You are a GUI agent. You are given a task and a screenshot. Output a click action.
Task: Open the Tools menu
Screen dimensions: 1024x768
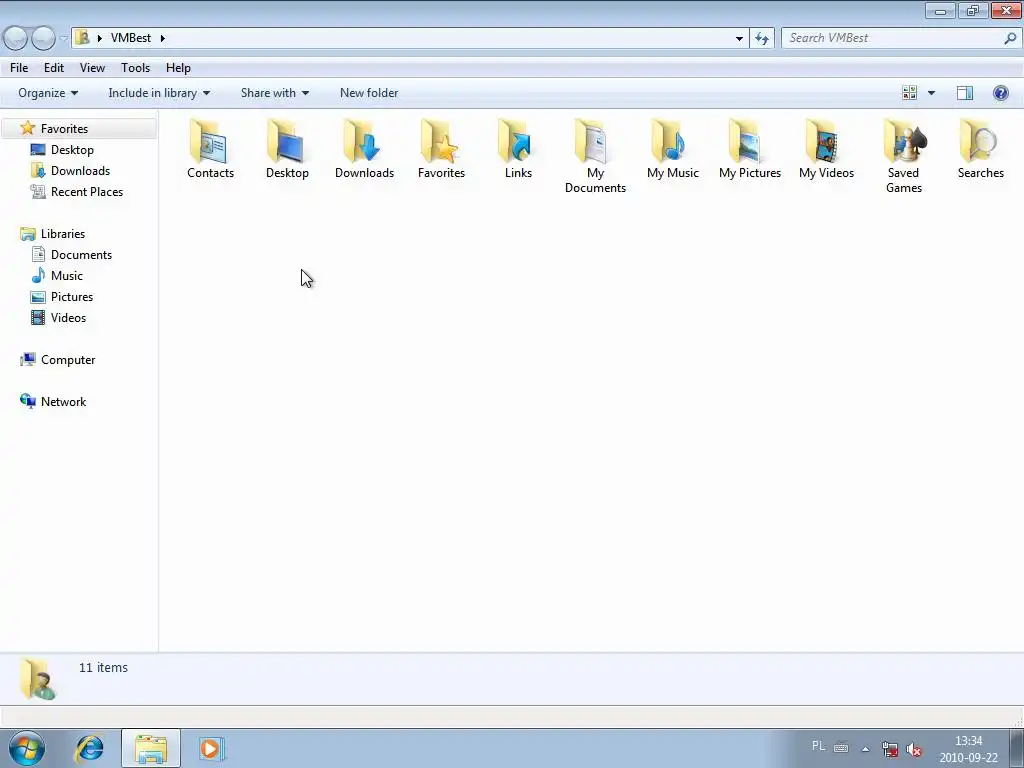[x=135, y=68]
